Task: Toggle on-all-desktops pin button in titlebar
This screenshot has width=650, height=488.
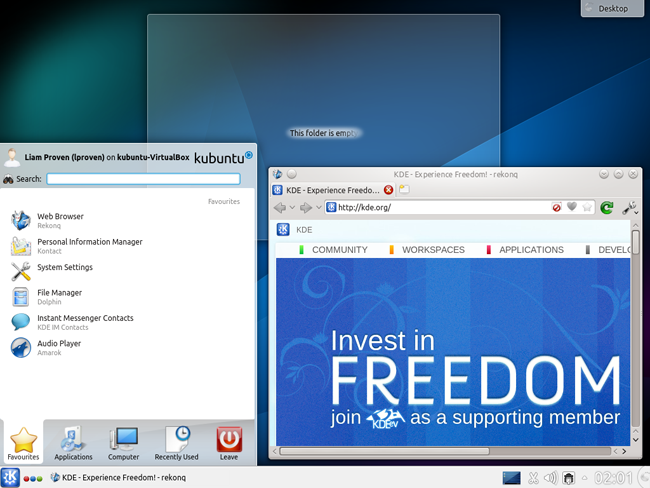Action: 292,174
